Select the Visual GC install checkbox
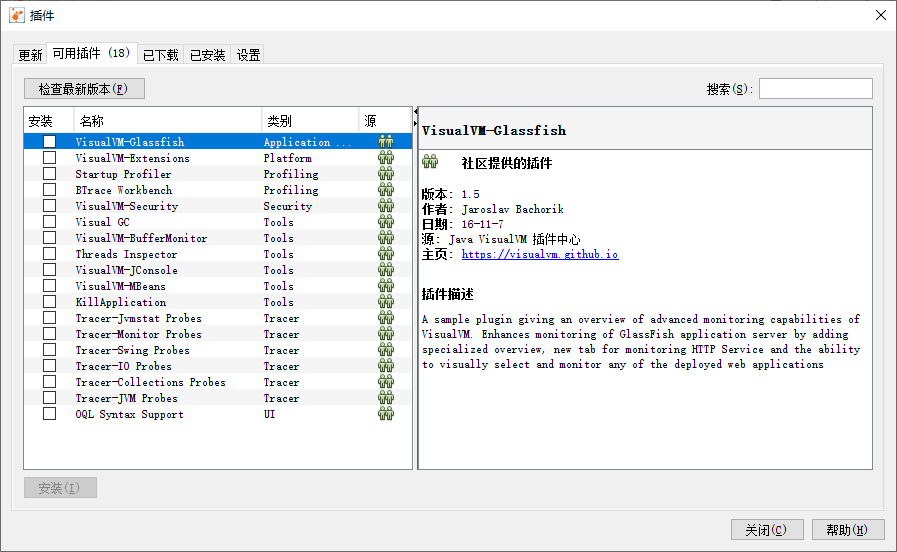The width and height of the screenshot is (897, 552). [x=50, y=221]
